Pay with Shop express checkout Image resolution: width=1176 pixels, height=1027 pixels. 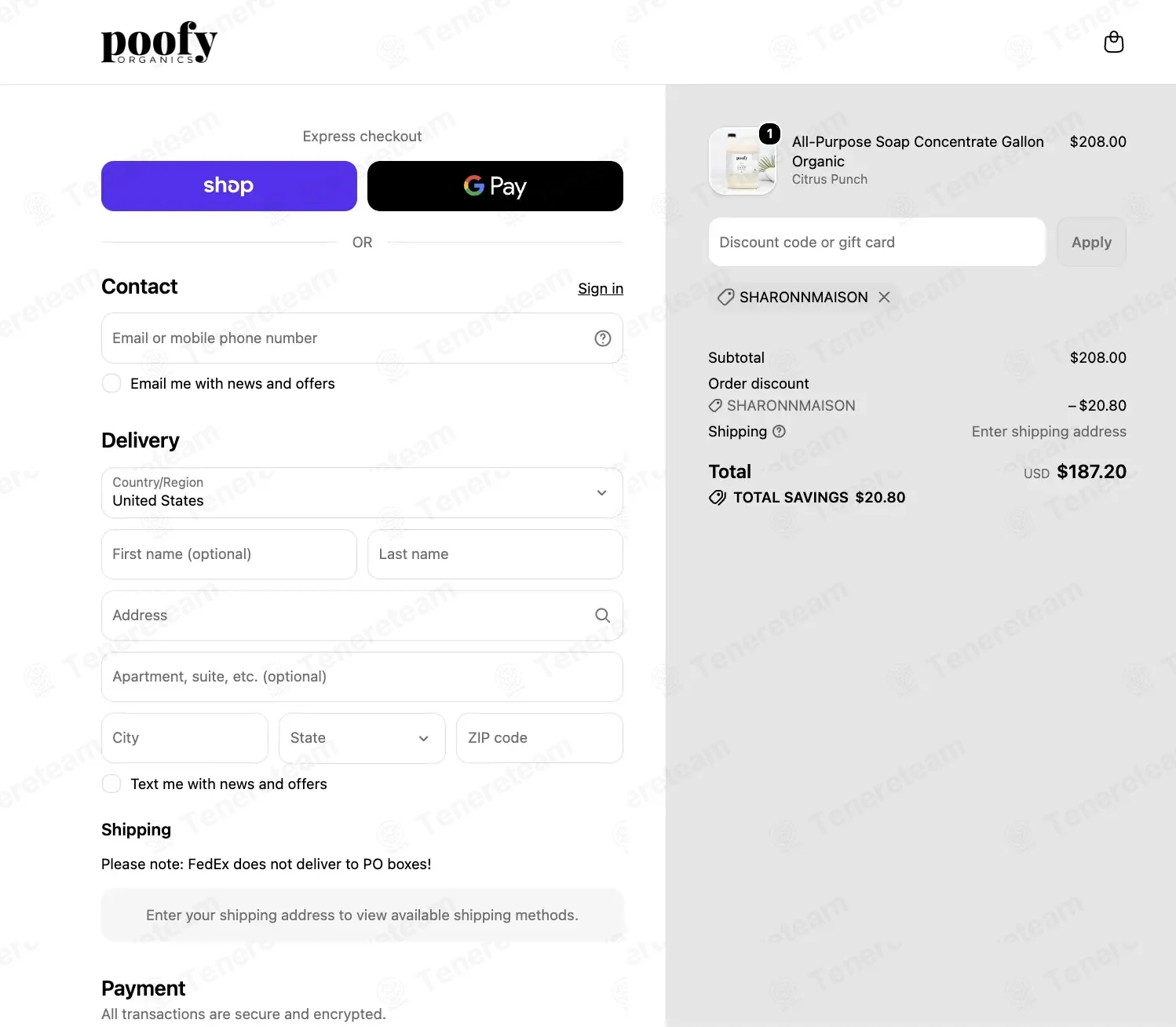(229, 186)
